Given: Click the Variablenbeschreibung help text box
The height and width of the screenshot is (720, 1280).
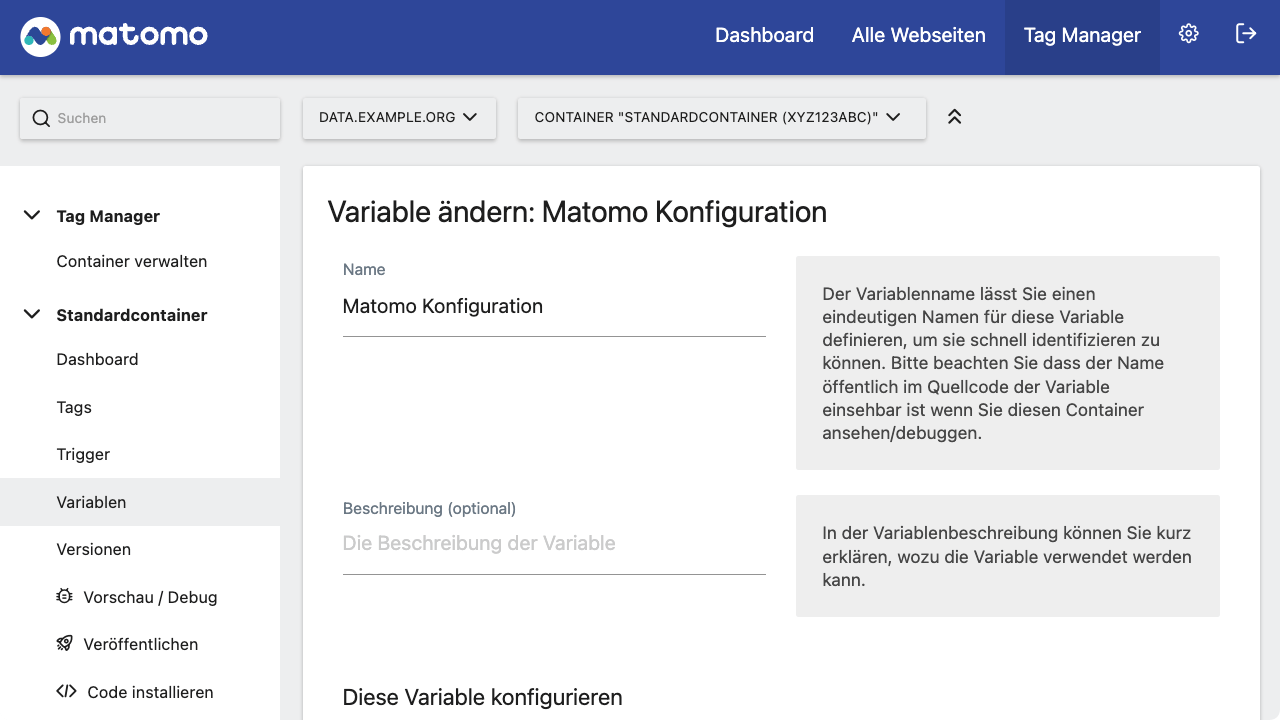Looking at the screenshot, I should point(1008,556).
